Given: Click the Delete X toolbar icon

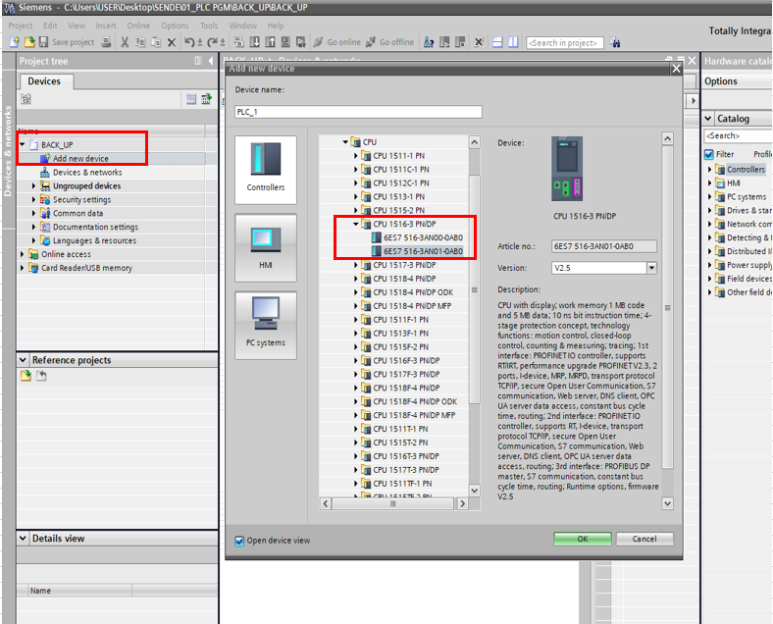Looking at the screenshot, I should pyautogui.click(x=172, y=42).
